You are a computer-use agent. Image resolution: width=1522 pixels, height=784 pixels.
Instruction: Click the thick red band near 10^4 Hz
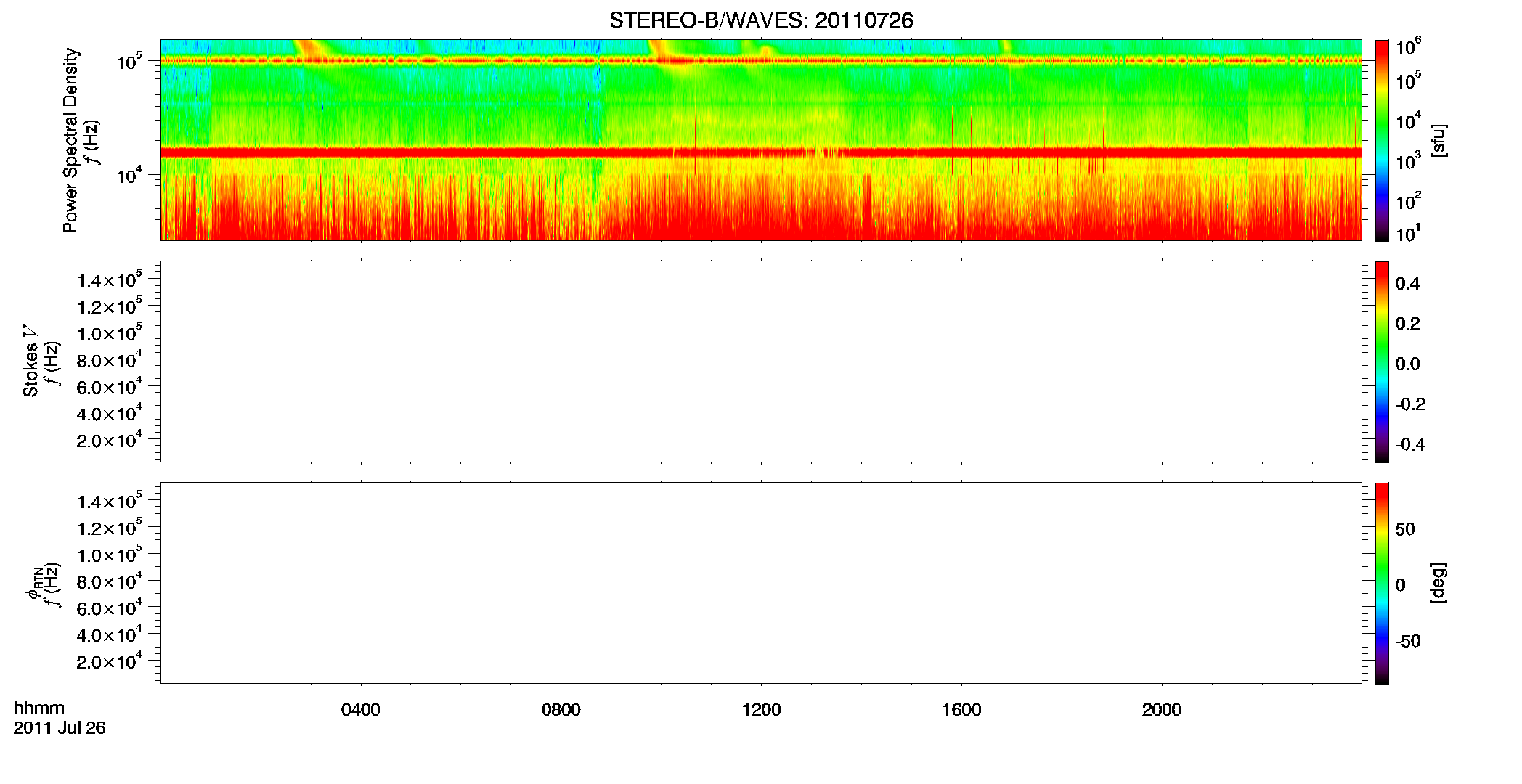tap(761, 152)
